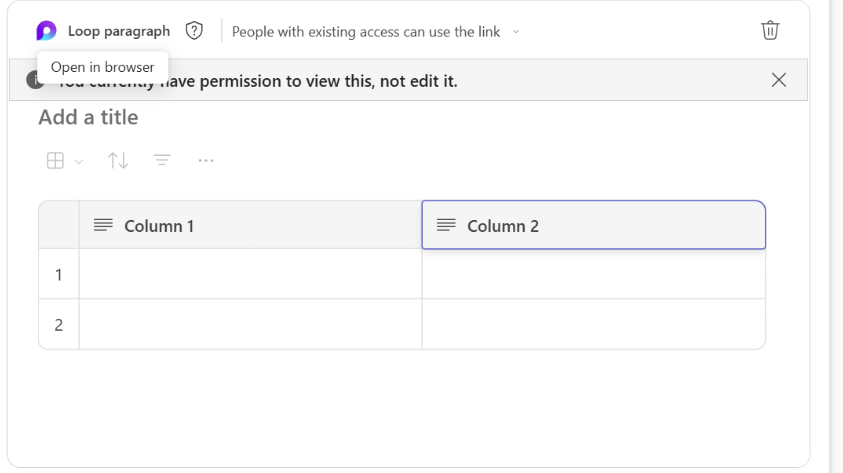This screenshot has height=473, width=843.
Task: Click the purple Loop app icon
Action: pyautogui.click(x=46, y=31)
